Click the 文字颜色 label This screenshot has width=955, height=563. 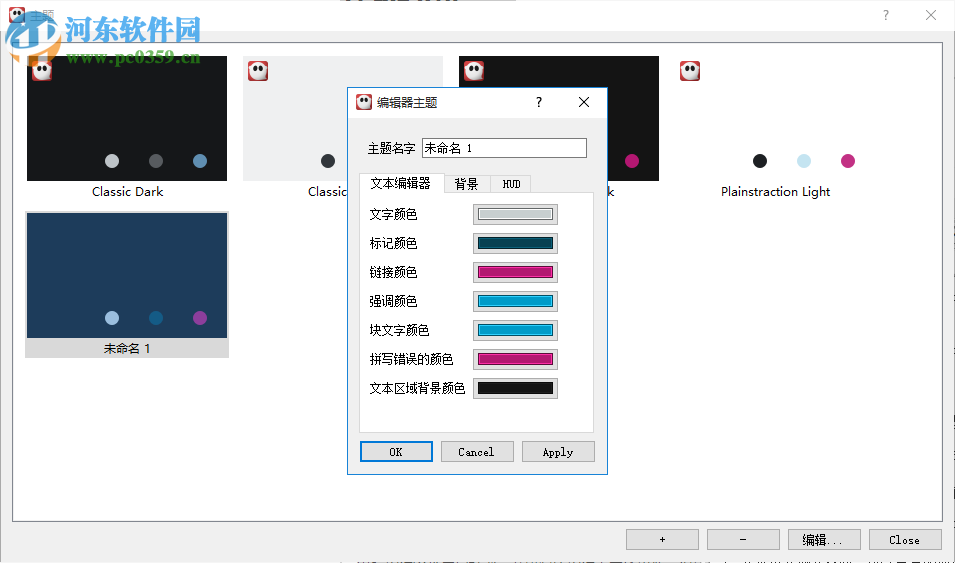tap(393, 214)
